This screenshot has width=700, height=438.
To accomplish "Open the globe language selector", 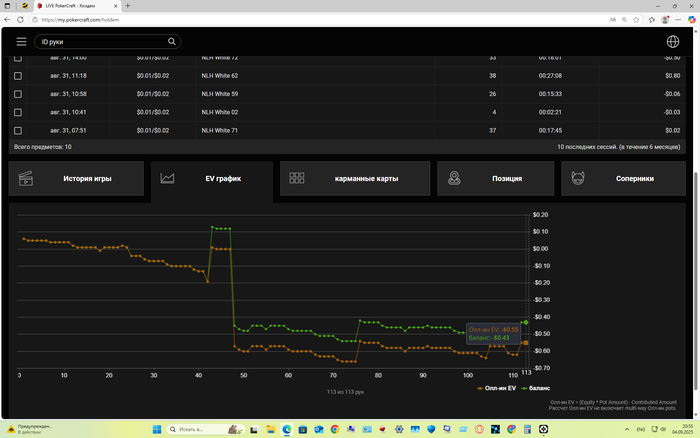I will (x=673, y=42).
